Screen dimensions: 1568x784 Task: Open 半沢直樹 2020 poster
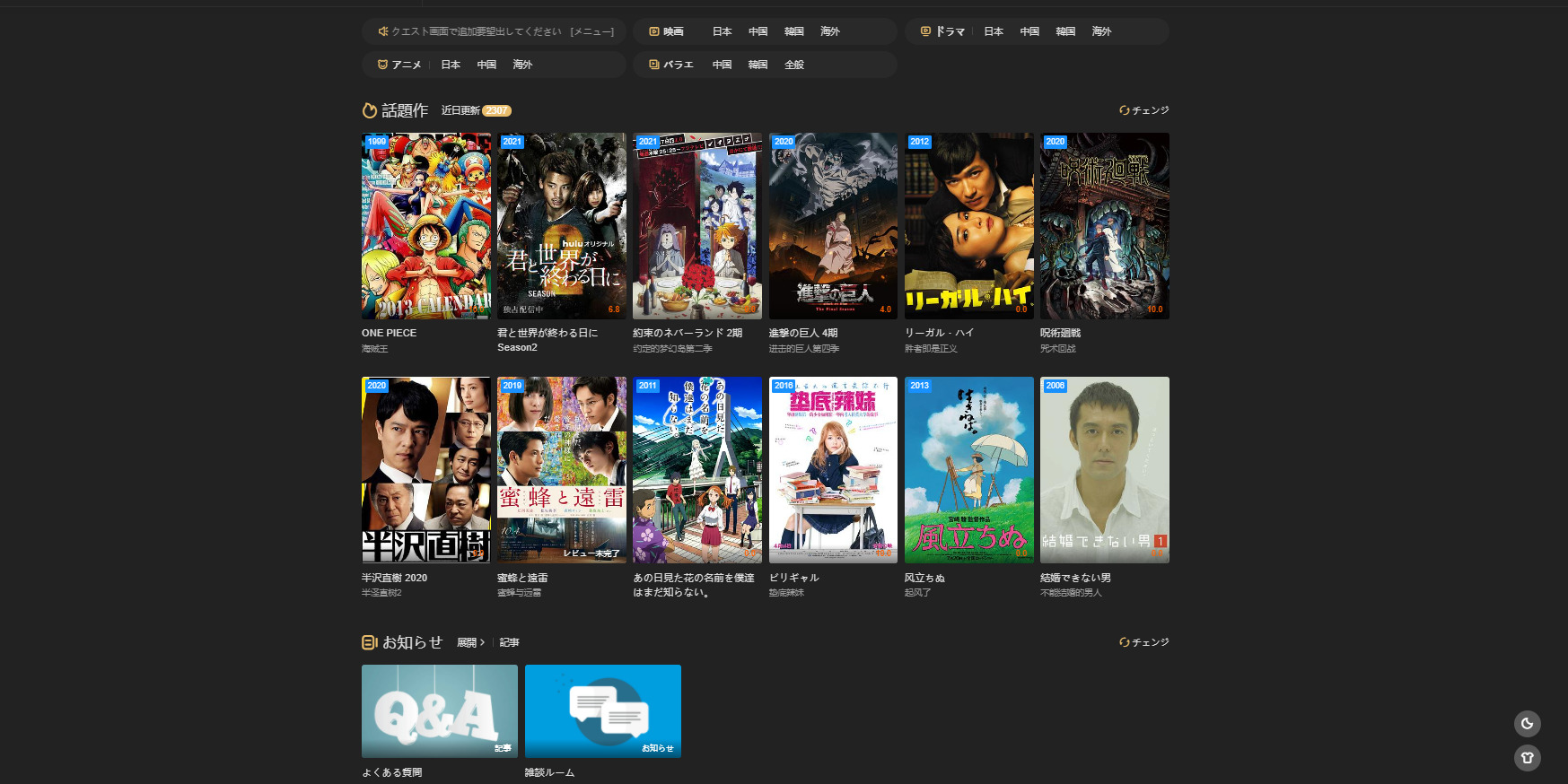pyautogui.click(x=426, y=470)
